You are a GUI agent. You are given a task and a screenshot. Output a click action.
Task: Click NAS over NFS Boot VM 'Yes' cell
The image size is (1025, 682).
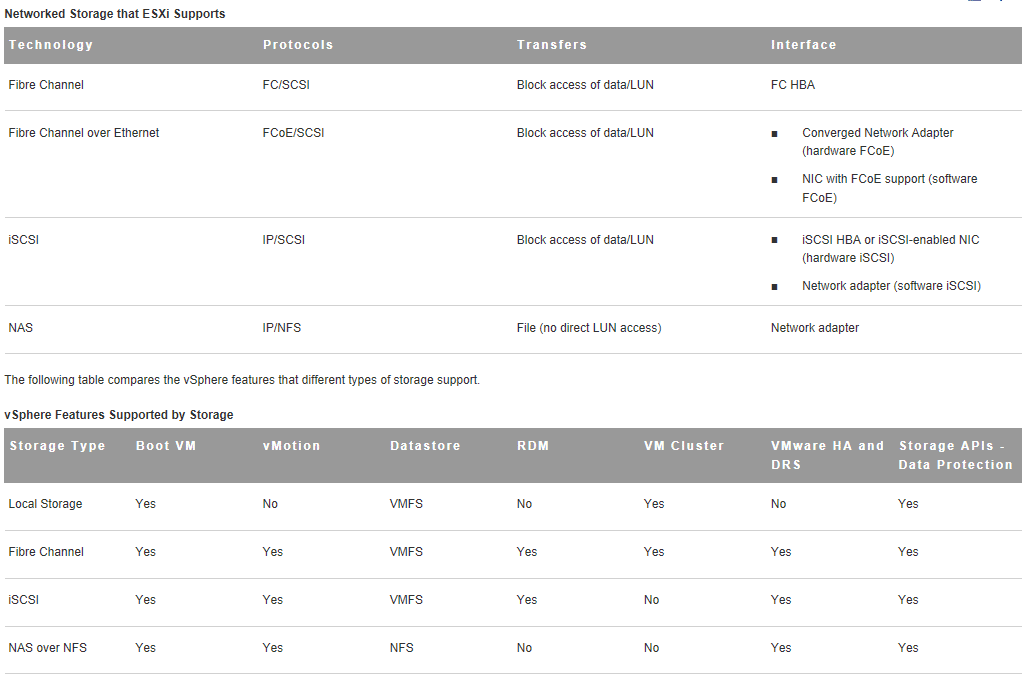(x=145, y=648)
